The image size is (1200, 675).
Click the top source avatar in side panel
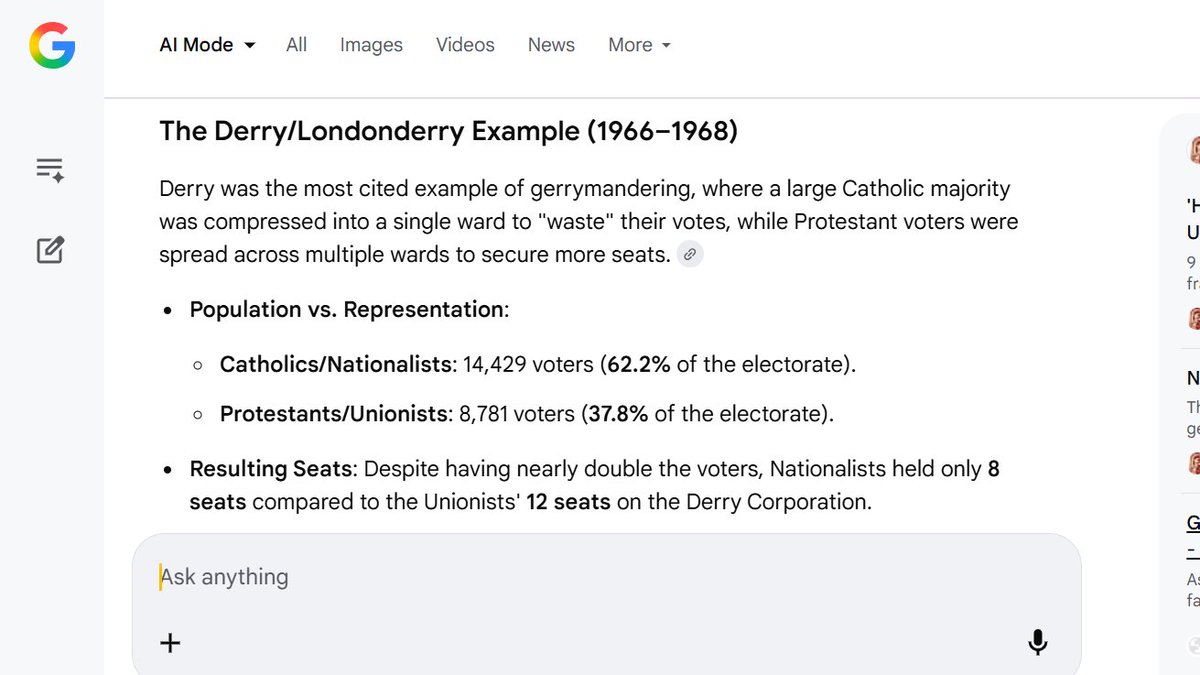pos(1194,150)
